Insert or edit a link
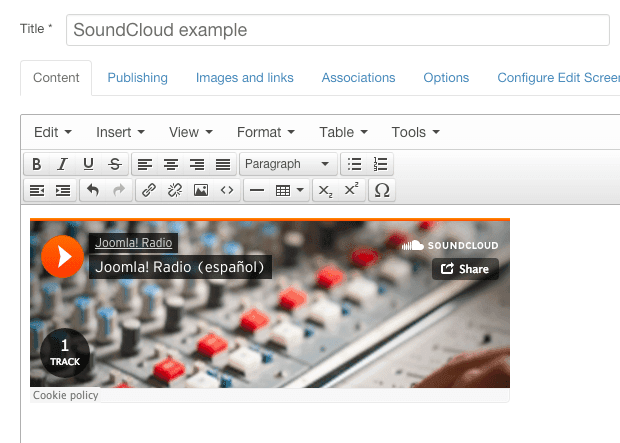 pos(149,190)
